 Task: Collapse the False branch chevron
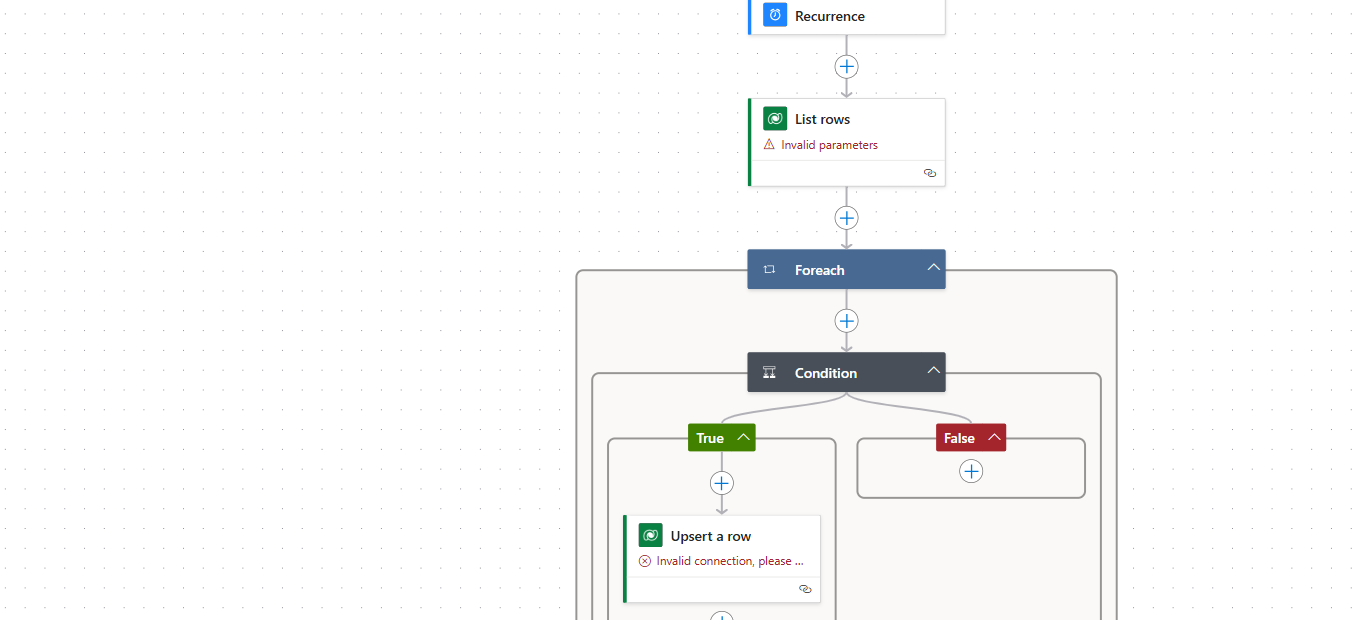click(994, 438)
